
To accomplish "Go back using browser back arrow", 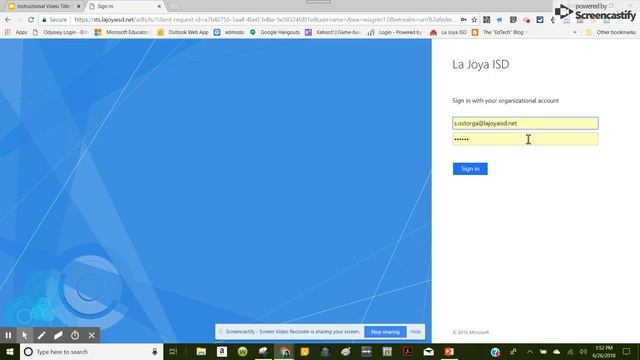I will [x=8, y=20].
